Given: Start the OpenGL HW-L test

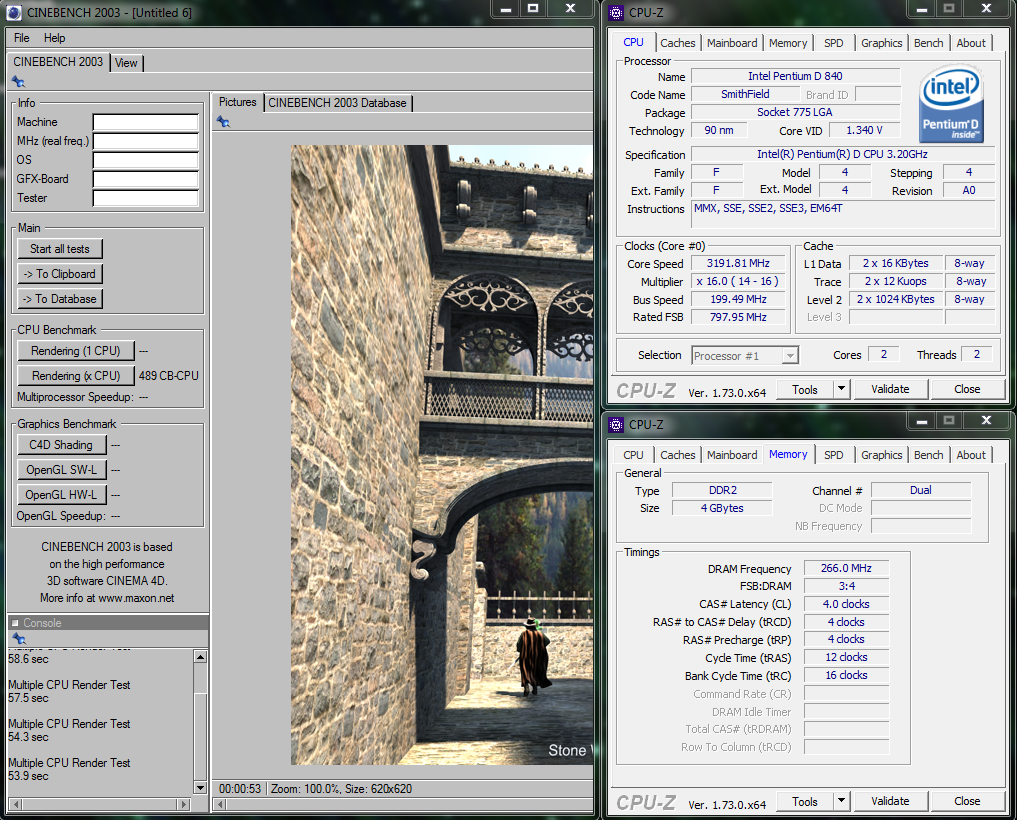Looking at the screenshot, I should pyautogui.click(x=61, y=494).
